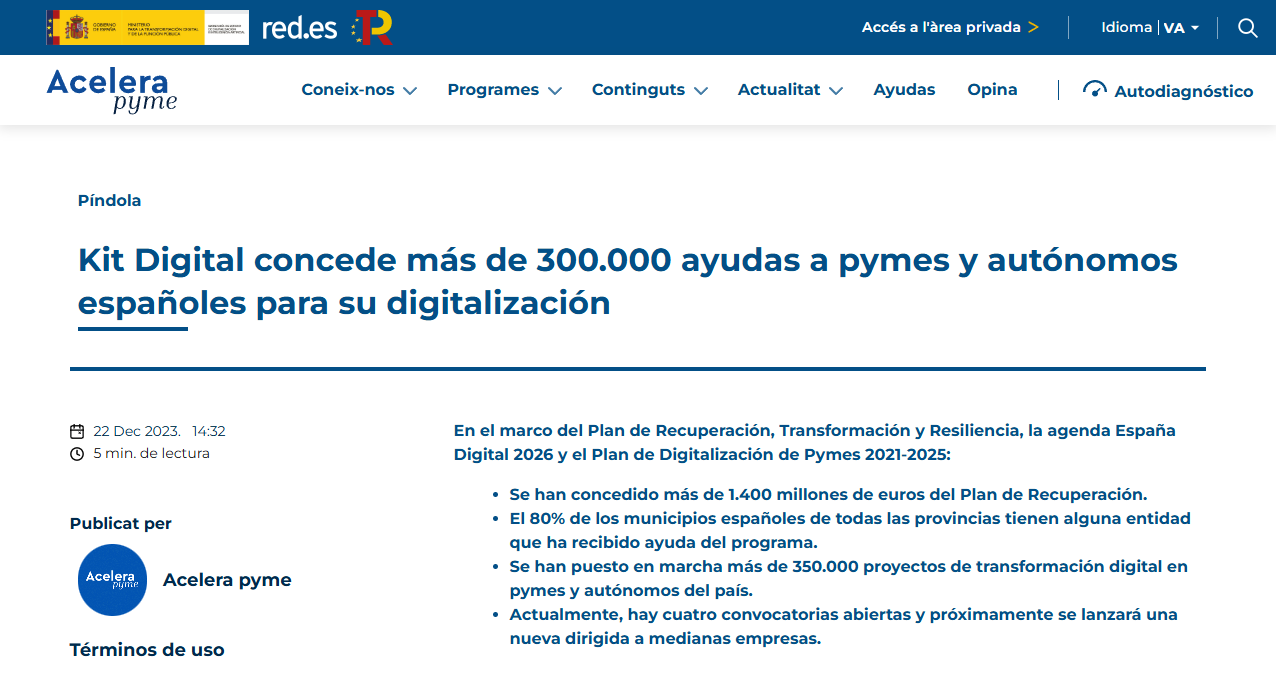The width and height of the screenshot is (1276, 675).
Task: Open the Ayudas menu item
Action: pyautogui.click(x=904, y=90)
